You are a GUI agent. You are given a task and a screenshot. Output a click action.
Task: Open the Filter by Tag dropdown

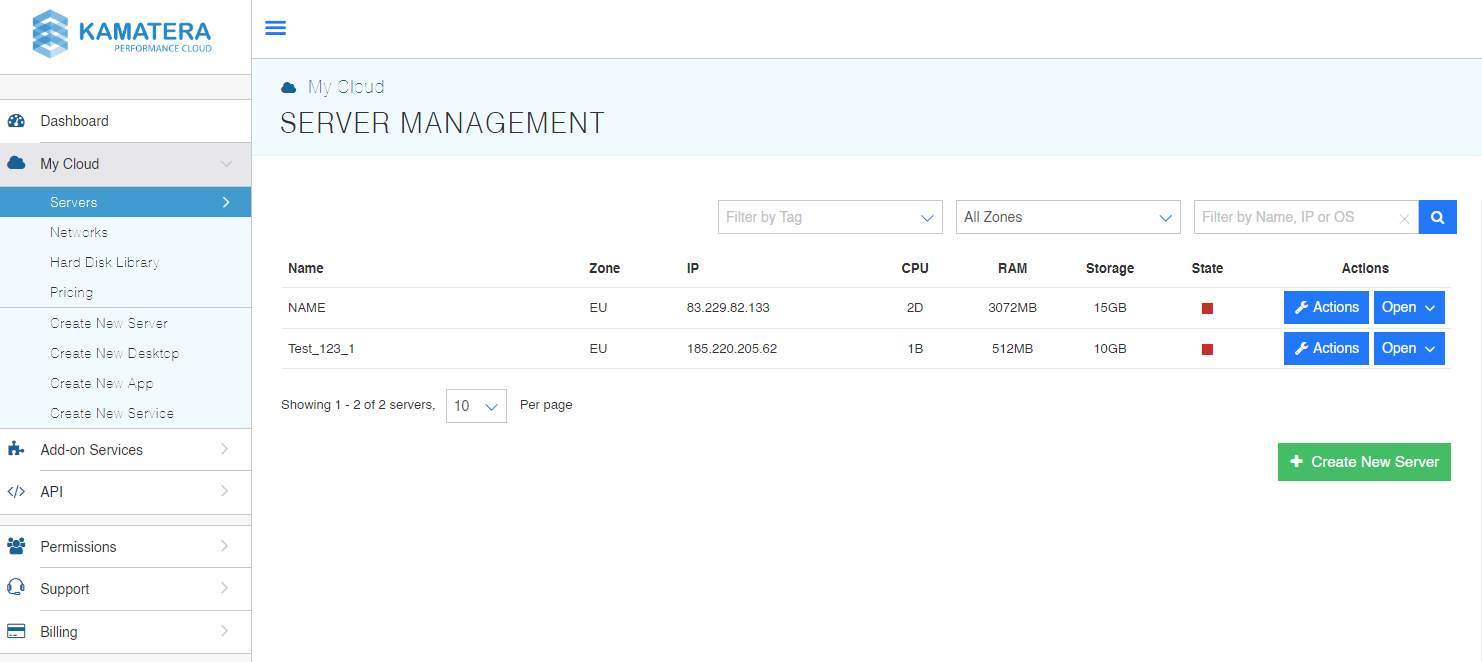[x=830, y=217]
